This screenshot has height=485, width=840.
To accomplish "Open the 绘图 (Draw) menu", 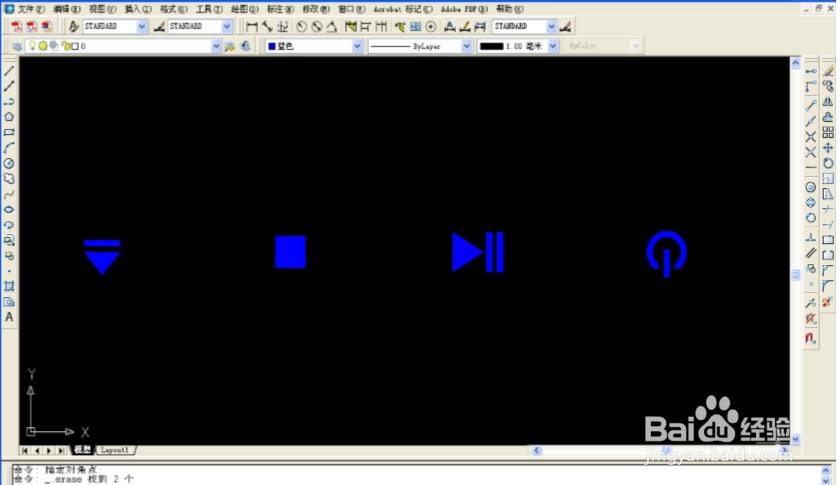I will [245, 9].
